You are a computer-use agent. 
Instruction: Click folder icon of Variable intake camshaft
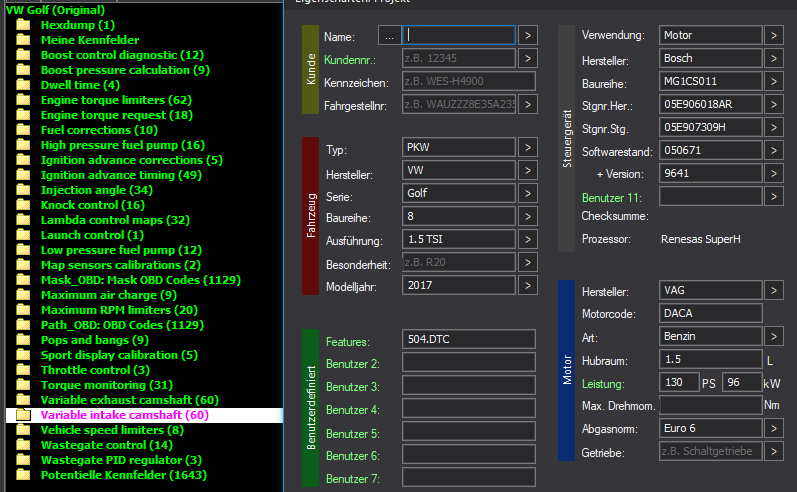(23, 415)
